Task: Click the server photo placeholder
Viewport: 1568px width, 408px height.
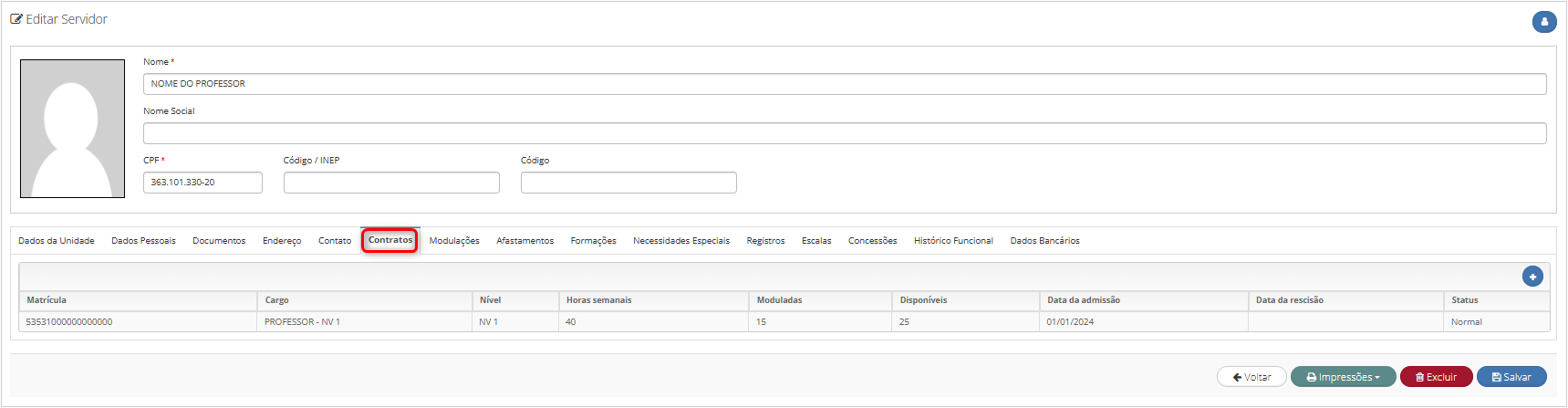Action: pos(72,129)
